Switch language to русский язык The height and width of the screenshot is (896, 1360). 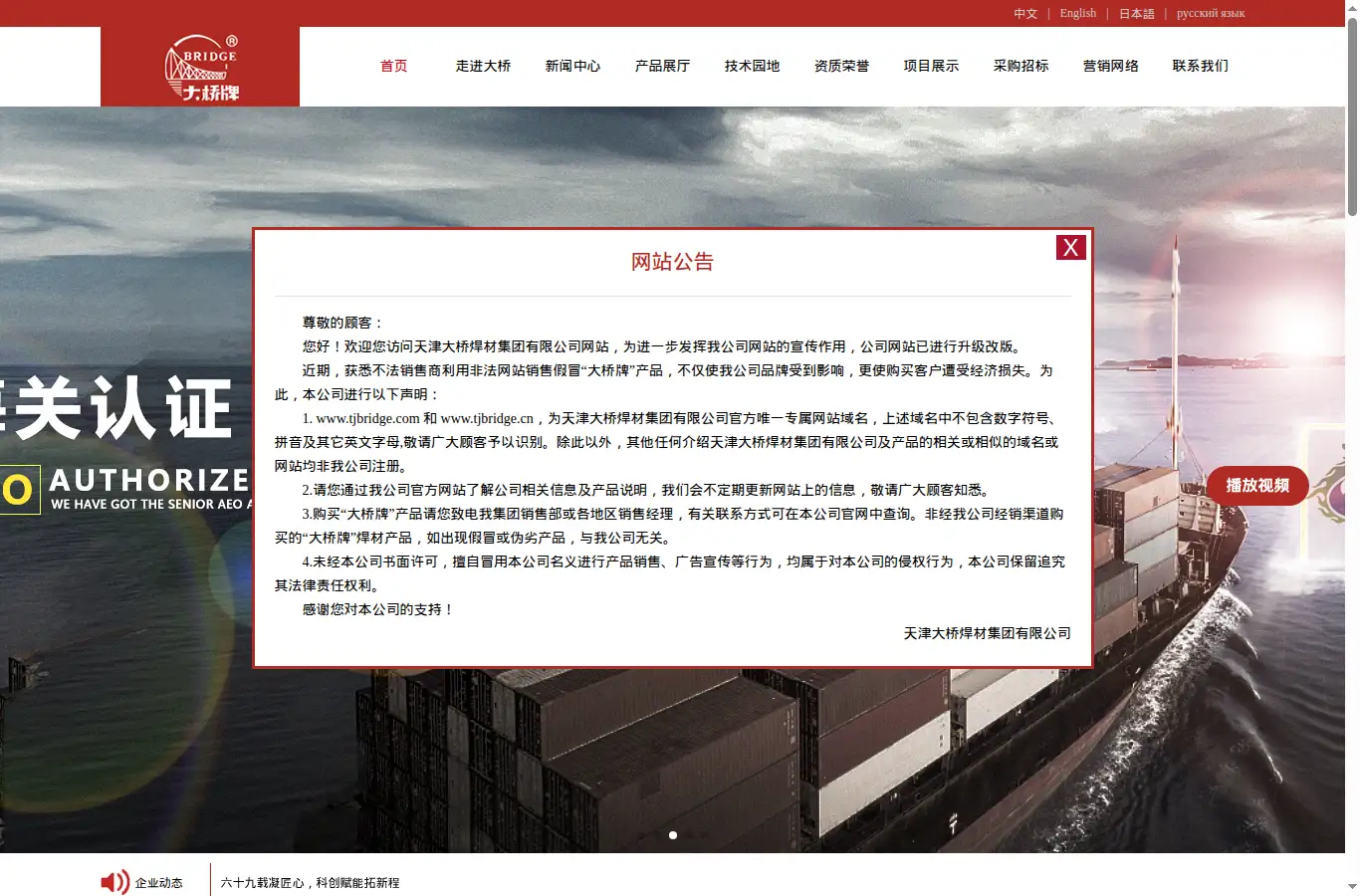pos(1211,14)
